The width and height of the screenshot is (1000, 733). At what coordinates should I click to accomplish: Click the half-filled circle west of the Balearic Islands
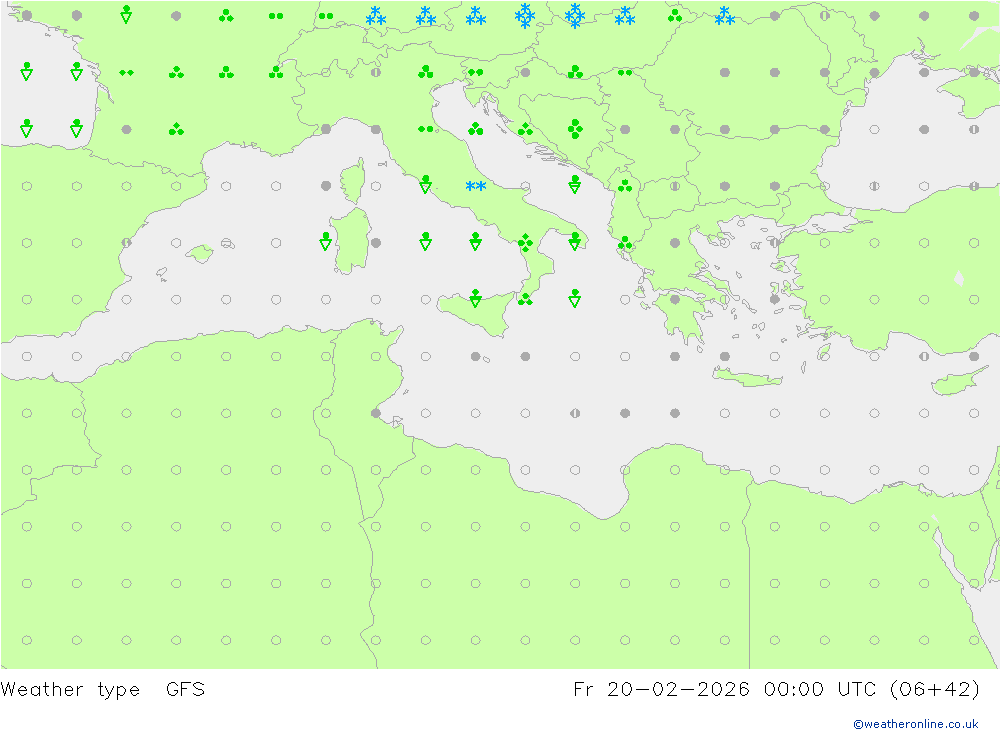[126, 243]
